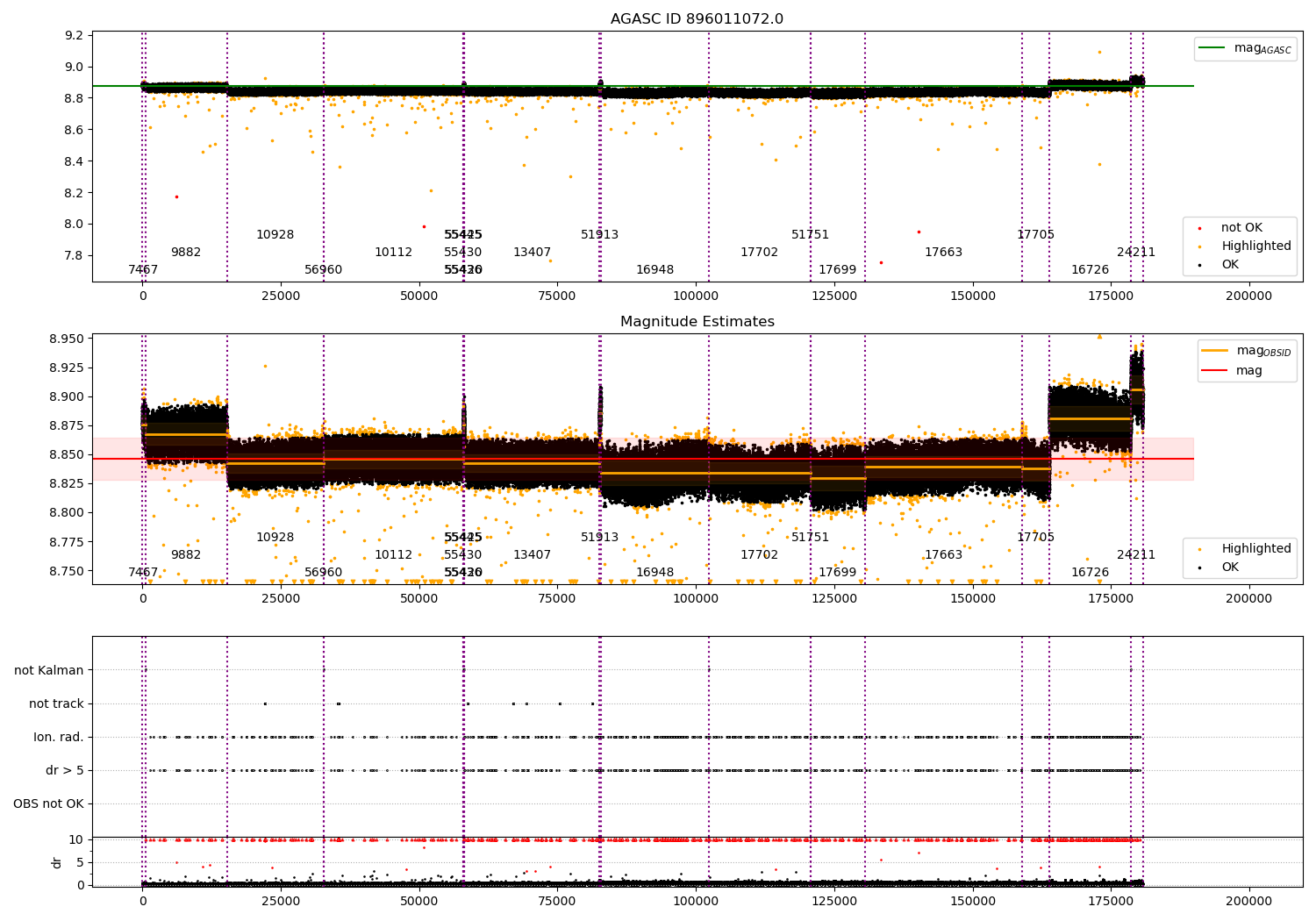Click the 'not Kalman' y-axis label
This screenshot has height=921, width=1316.
pyautogui.click(x=49, y=671)
